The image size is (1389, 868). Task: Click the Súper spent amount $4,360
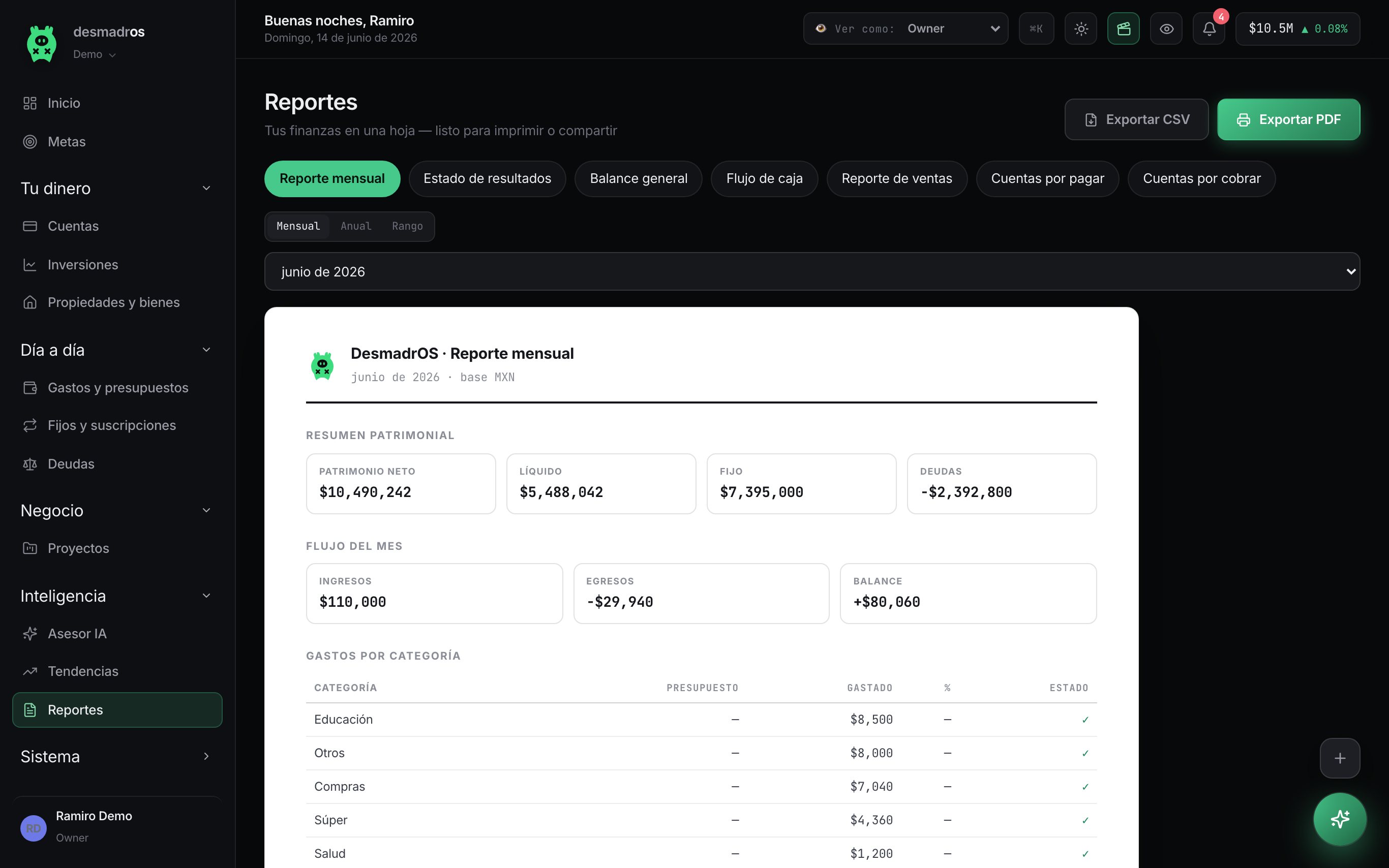click(871, 820)
